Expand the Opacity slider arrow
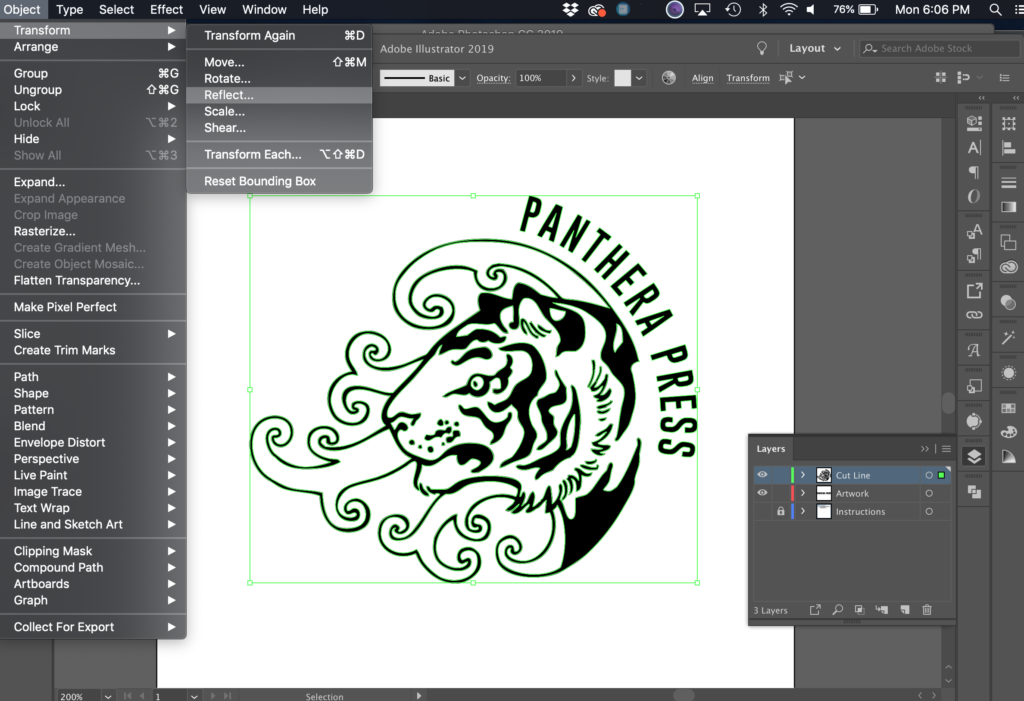This screenshot has height=701, width=1024. (x=573, y=78)
